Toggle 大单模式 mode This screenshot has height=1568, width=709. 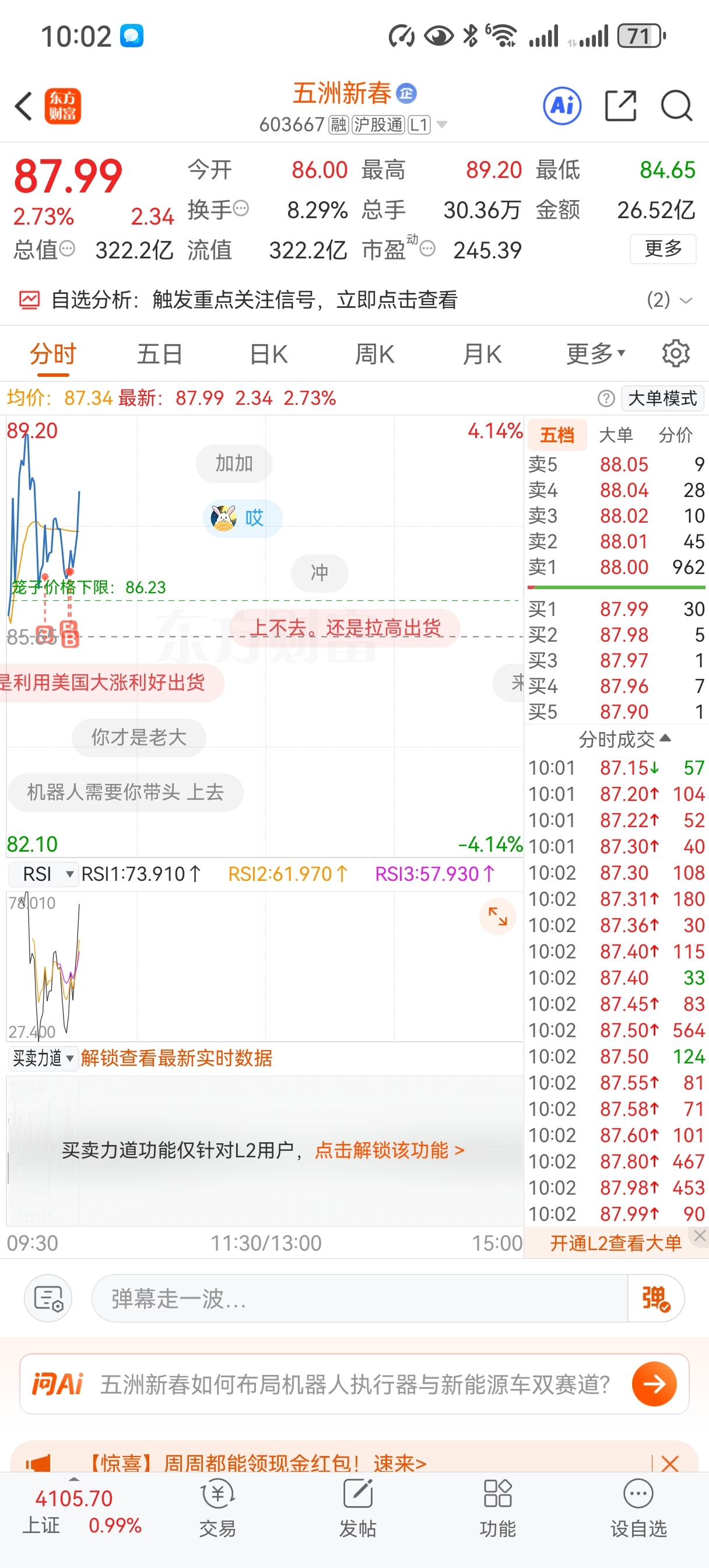pos(662,398)
